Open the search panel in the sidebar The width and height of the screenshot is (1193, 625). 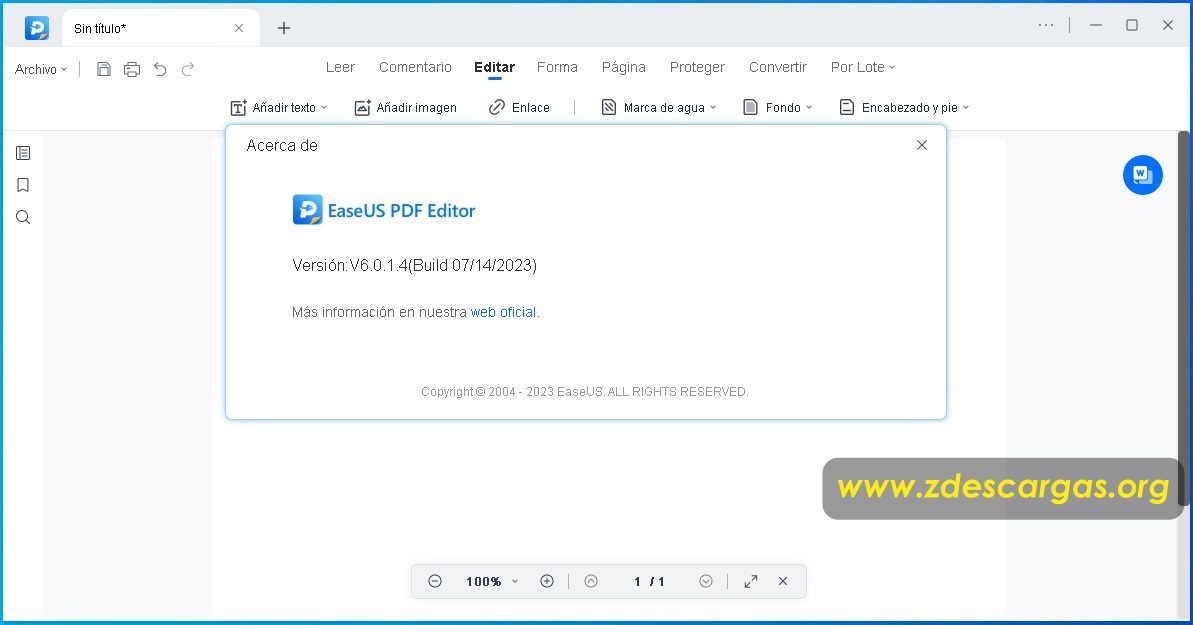coord(23,217)
